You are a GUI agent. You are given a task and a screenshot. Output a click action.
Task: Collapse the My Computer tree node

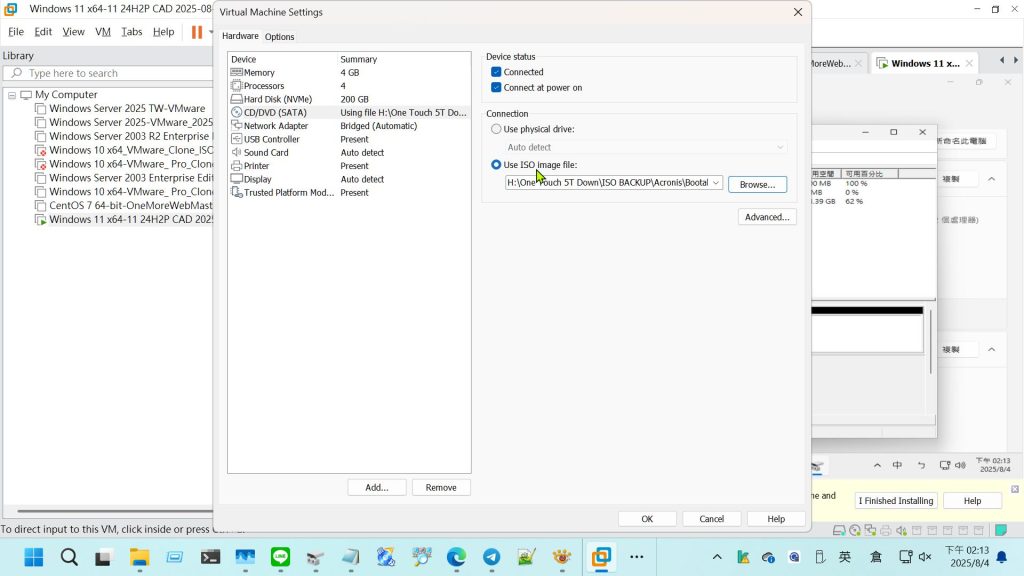[12, 95]
